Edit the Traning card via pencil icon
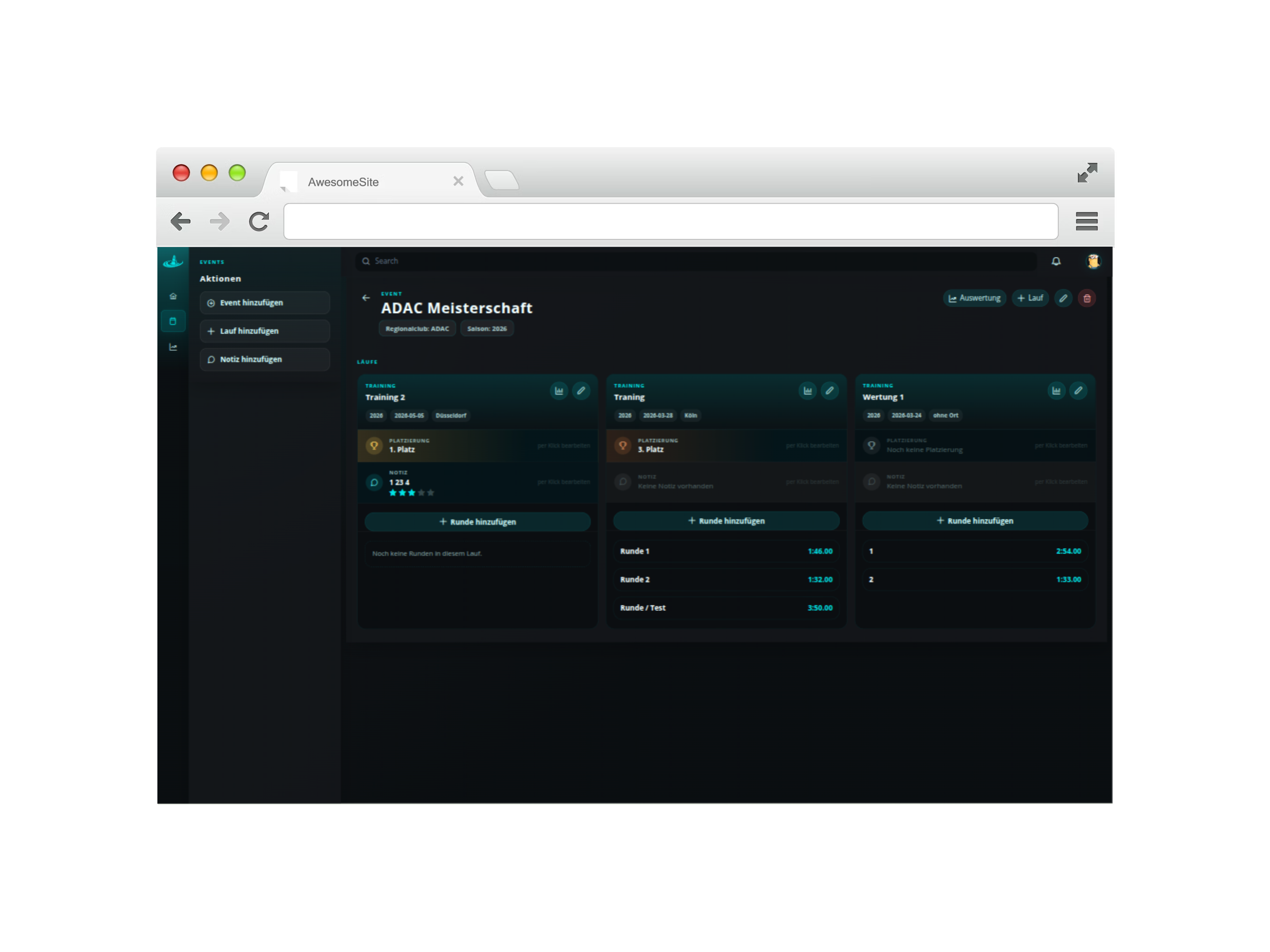Image resolution: width=1270 pixels, height=952 pixels. (x=830, y=391)
